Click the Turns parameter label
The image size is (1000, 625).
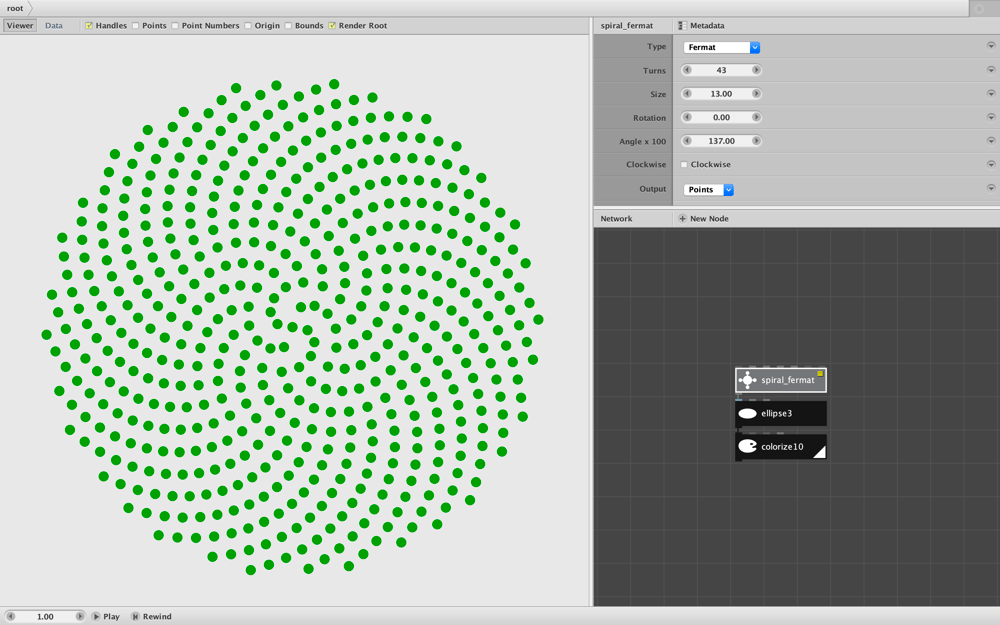(654, 70)
